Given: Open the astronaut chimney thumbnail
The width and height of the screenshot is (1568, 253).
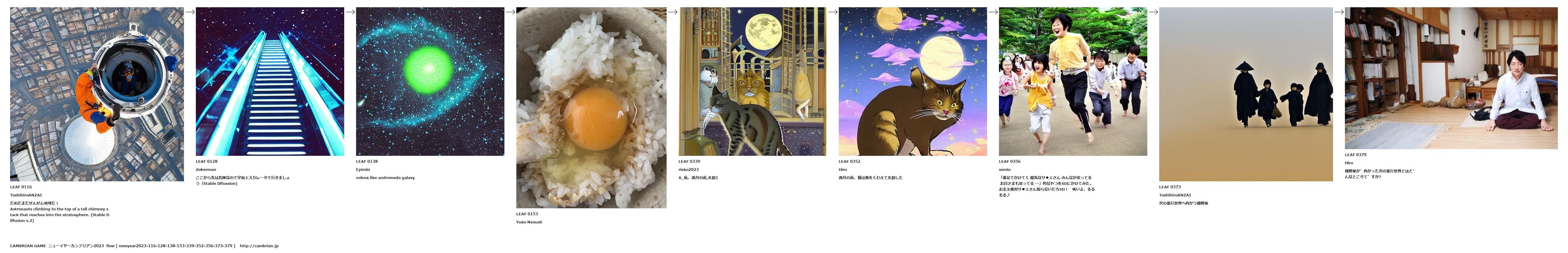Looking at the screenshot, I should point(97,94).
